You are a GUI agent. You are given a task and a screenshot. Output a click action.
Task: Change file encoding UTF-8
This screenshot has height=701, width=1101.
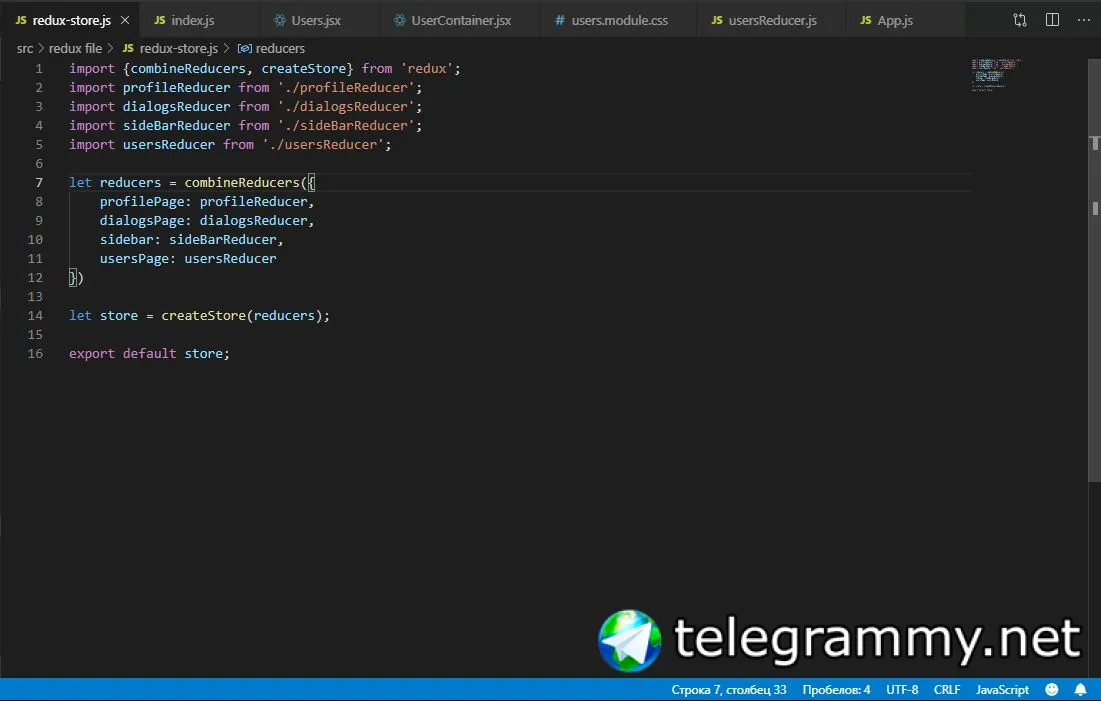pos(902,690)
